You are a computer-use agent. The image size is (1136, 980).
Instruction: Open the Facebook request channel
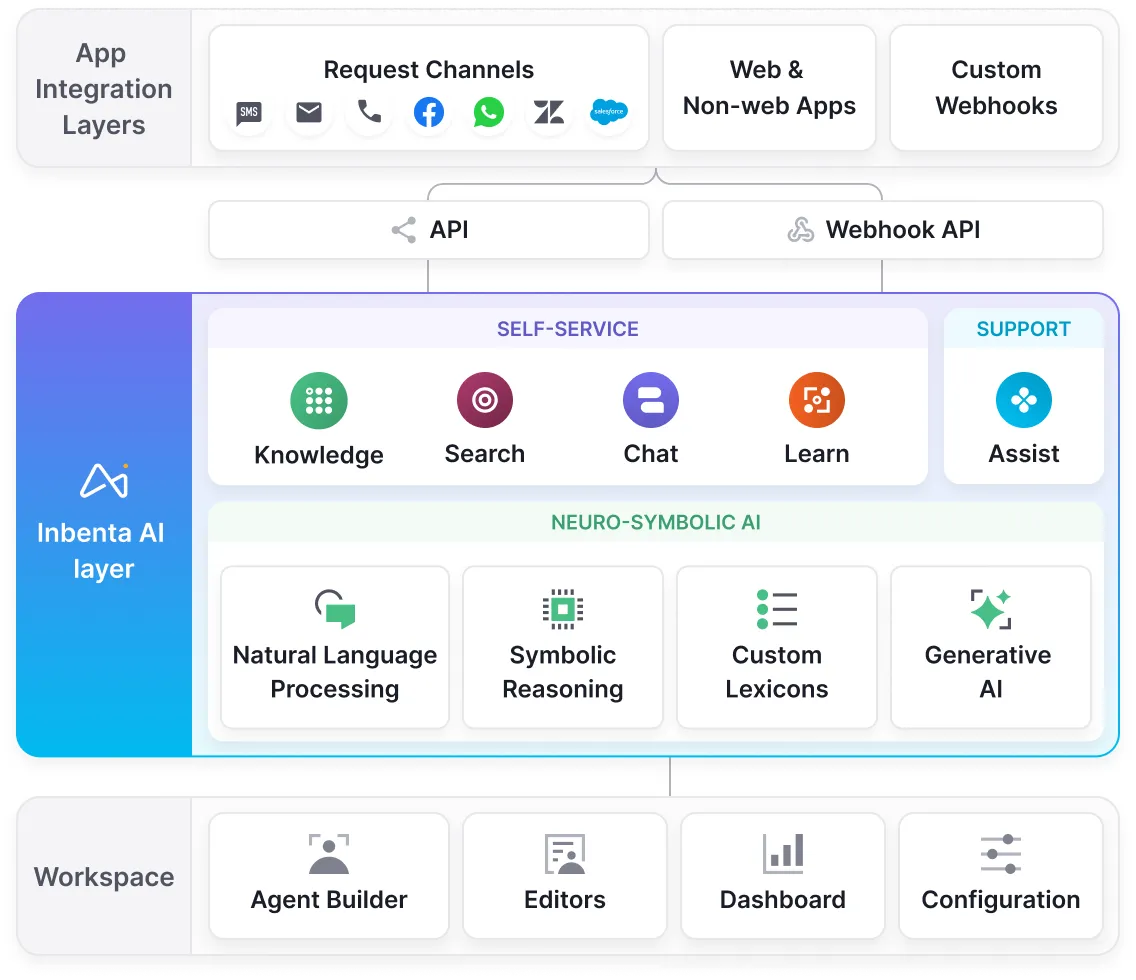tap(428, 113)
